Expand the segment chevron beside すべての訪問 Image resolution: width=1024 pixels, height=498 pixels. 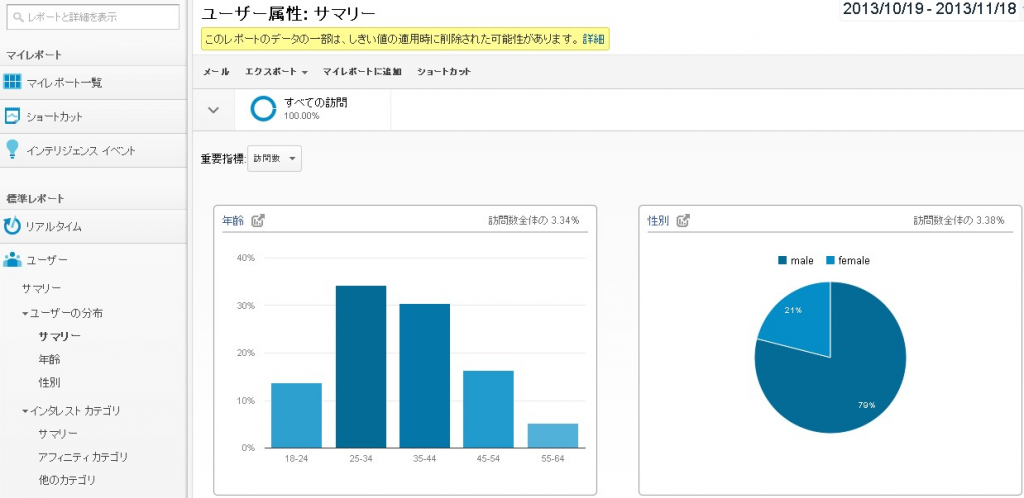213,110
